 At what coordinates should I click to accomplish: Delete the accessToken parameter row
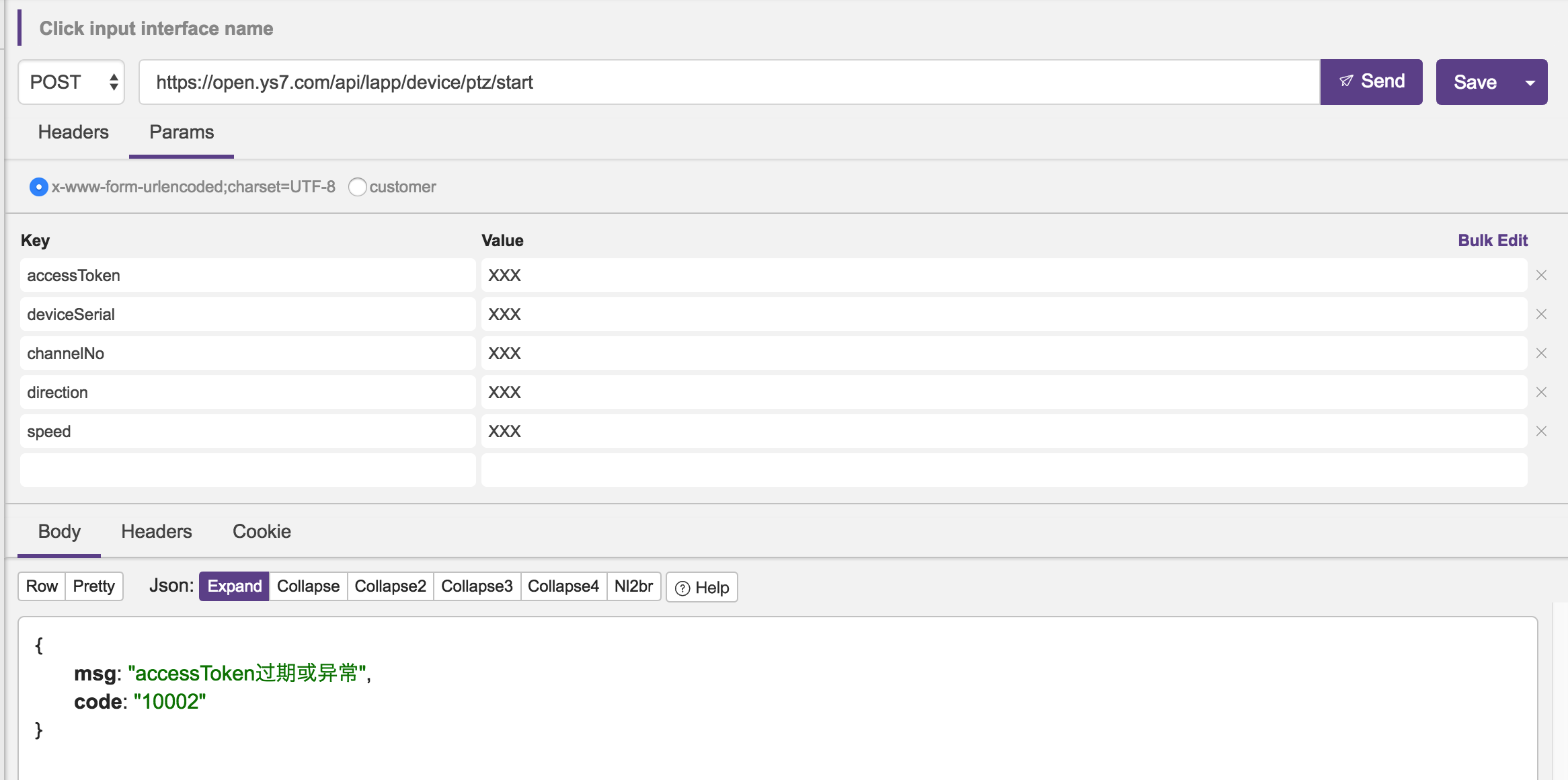click(1541, 275)
